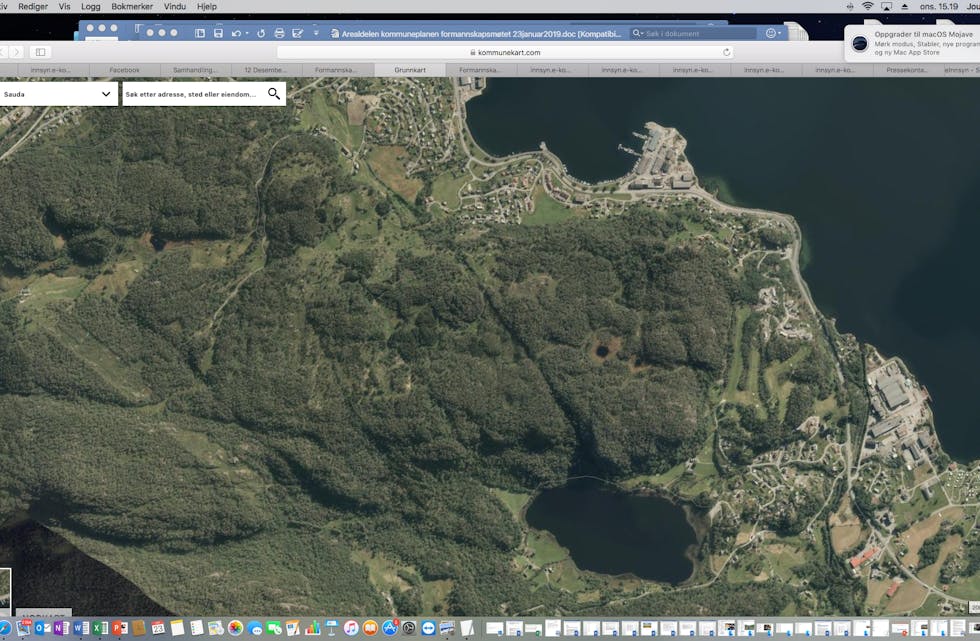Open Word's smiley feedback dropdown
The height and width of the screenshot is (641, 980).
[x=773, y=33]
